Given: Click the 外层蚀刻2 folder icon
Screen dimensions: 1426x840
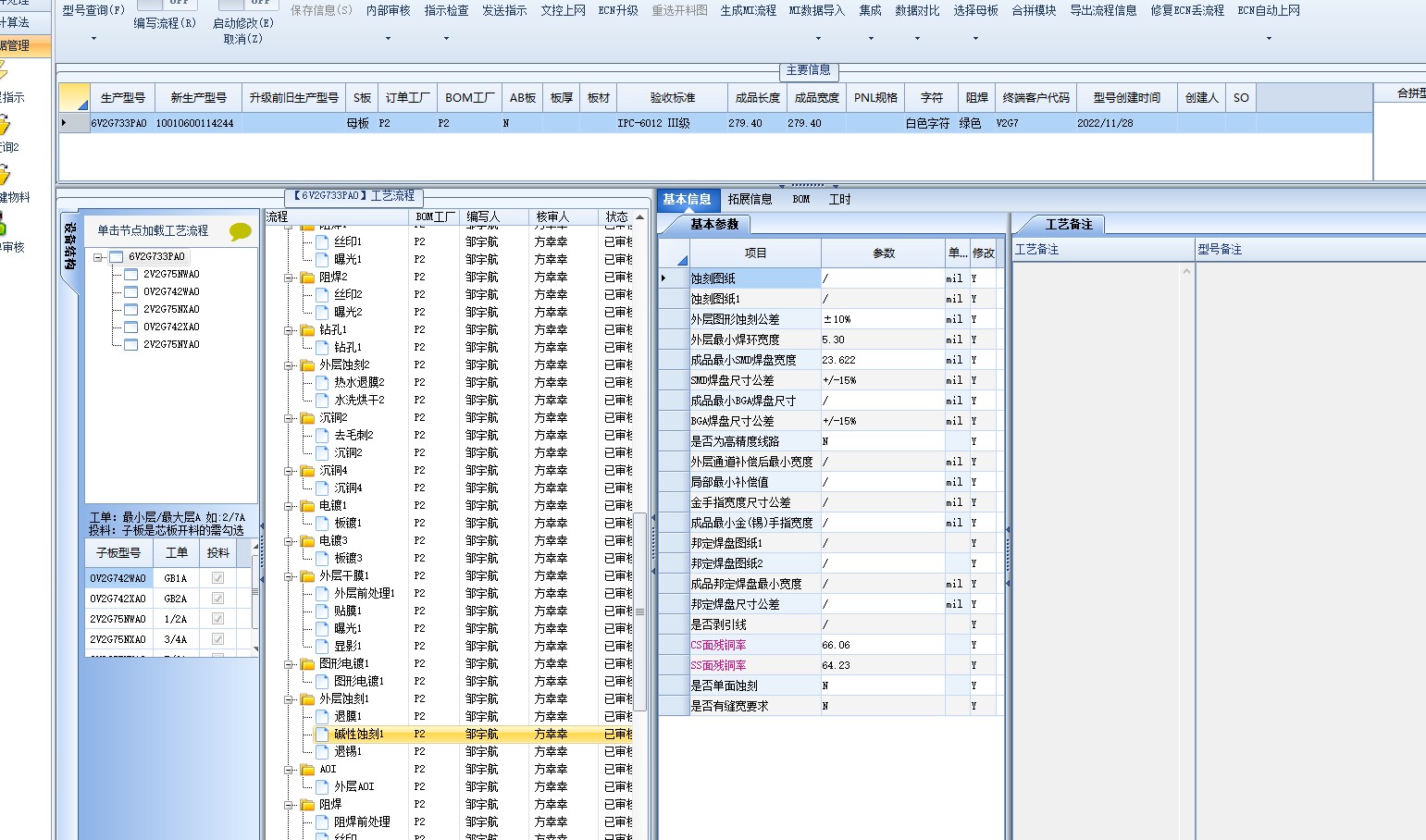Looking at the screenshot, I should 308,364.
